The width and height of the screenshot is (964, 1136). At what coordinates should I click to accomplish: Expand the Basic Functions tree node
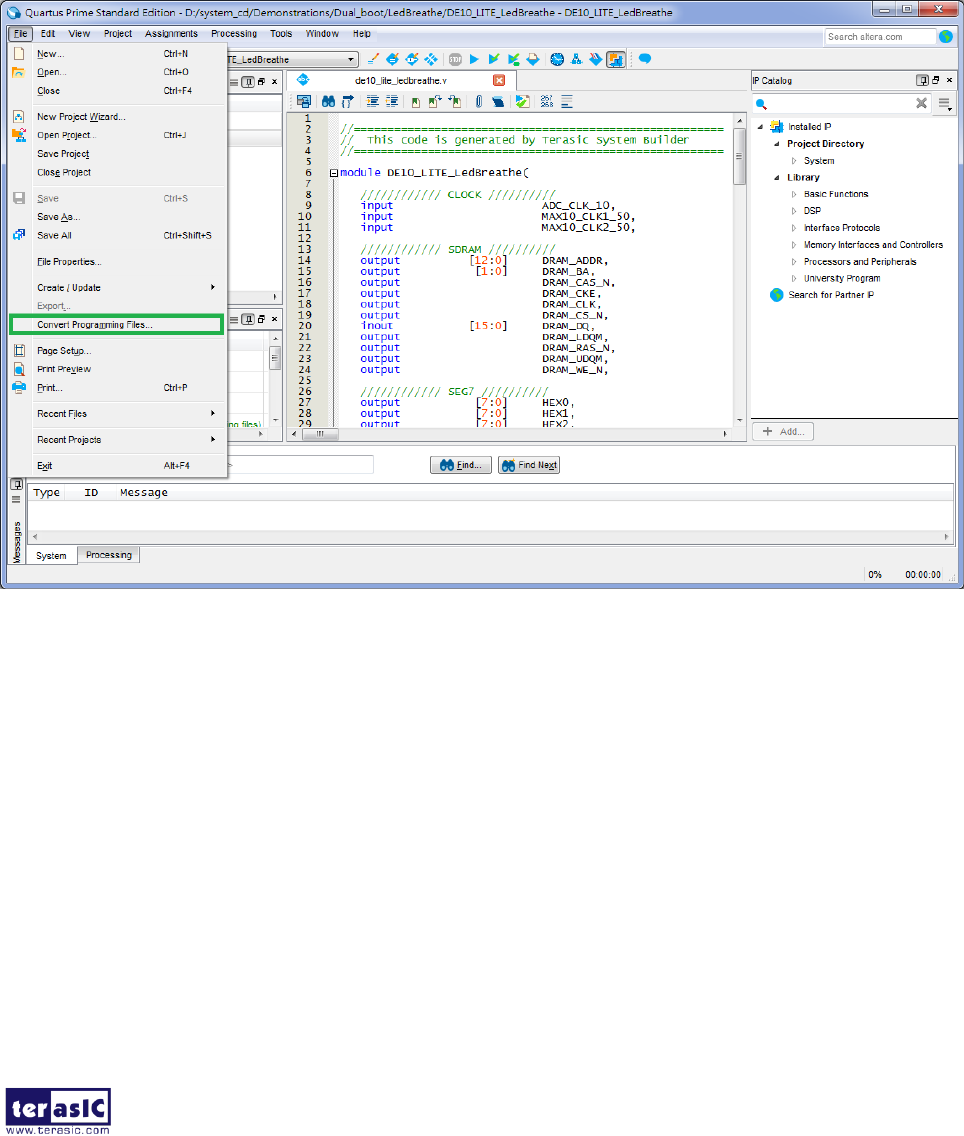pyautogui.click(x=794, y=194)
